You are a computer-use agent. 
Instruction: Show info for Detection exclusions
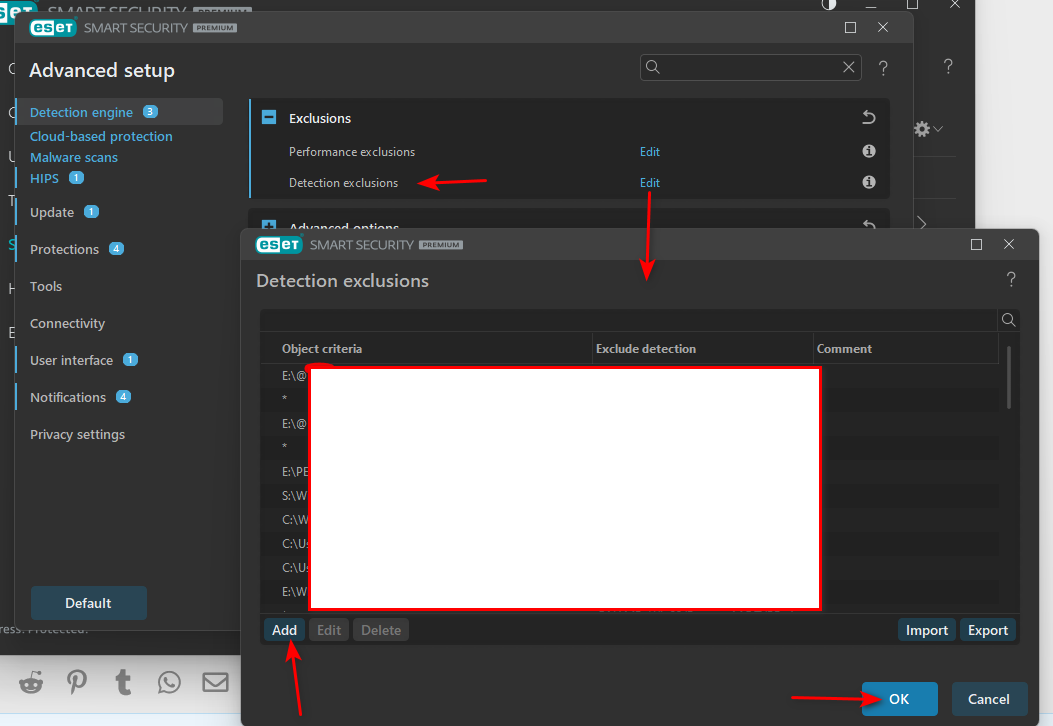click(x=868, y=182)
